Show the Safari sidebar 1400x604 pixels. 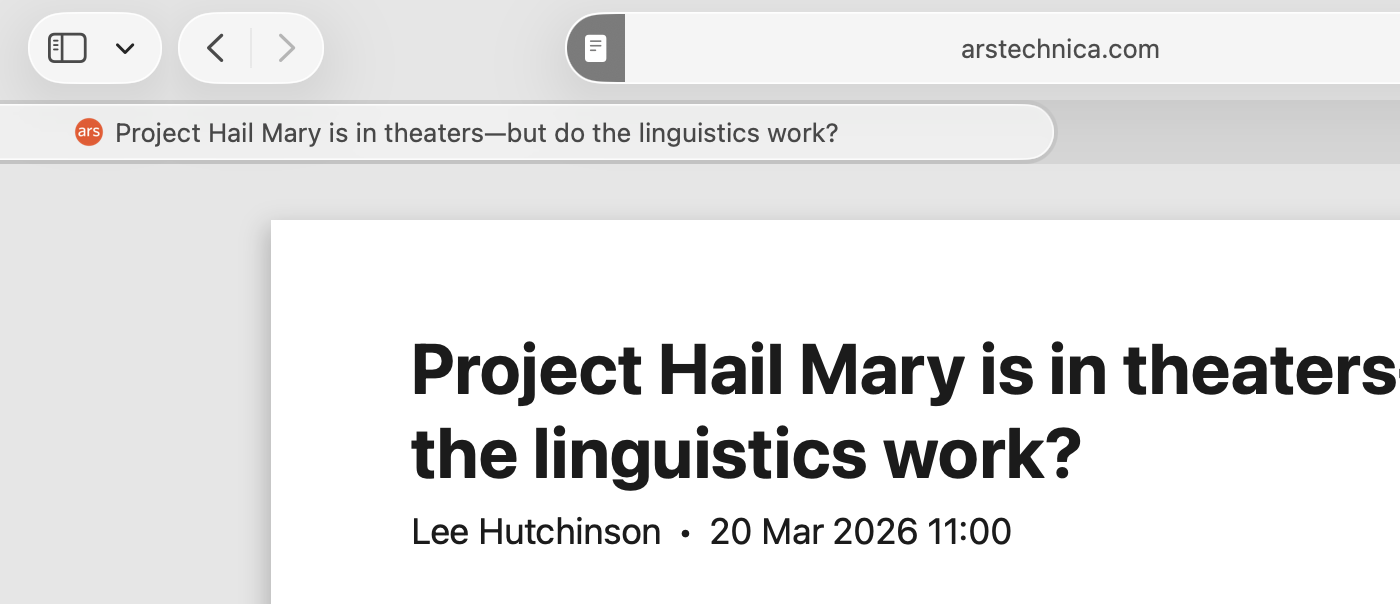point(68,48)
